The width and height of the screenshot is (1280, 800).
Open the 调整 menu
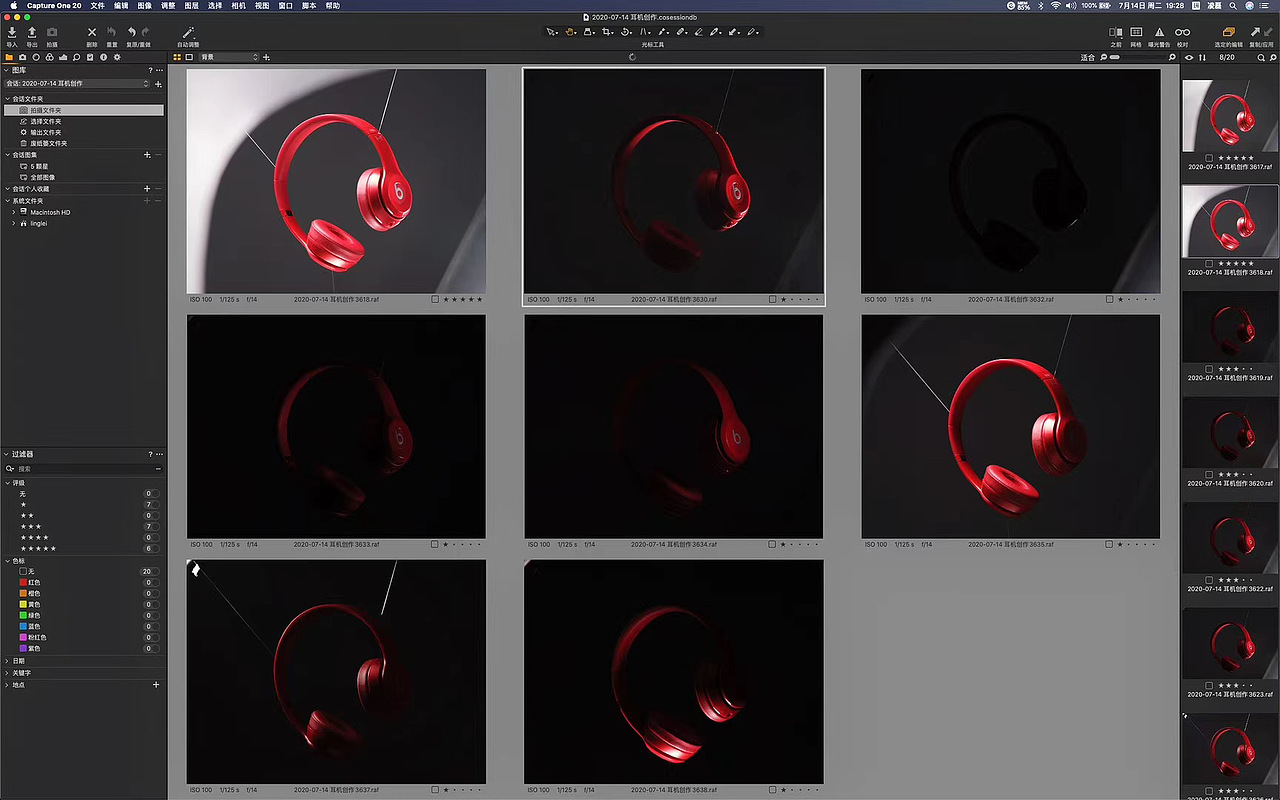168,6
